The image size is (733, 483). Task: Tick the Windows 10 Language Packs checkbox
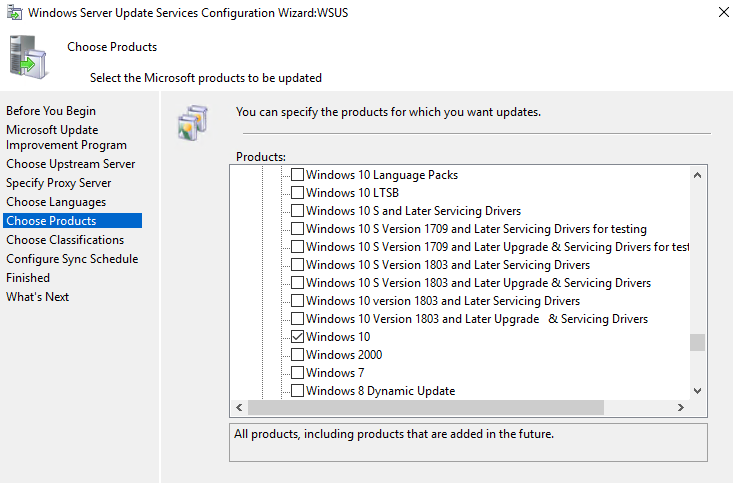(x=297, y=175)
